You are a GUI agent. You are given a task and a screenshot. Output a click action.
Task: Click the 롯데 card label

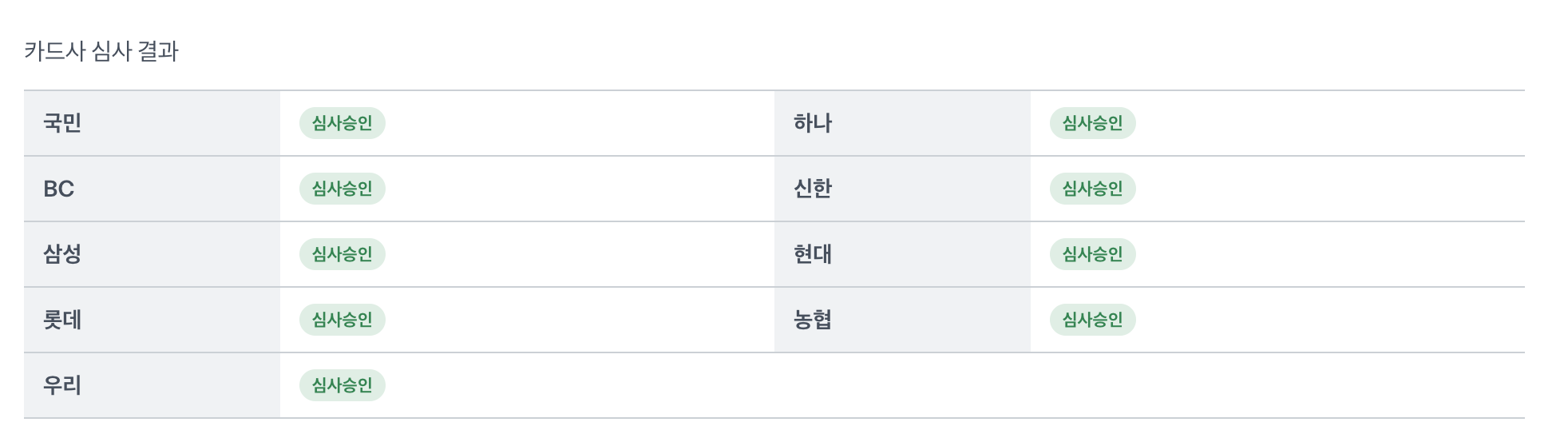point(62,320)
